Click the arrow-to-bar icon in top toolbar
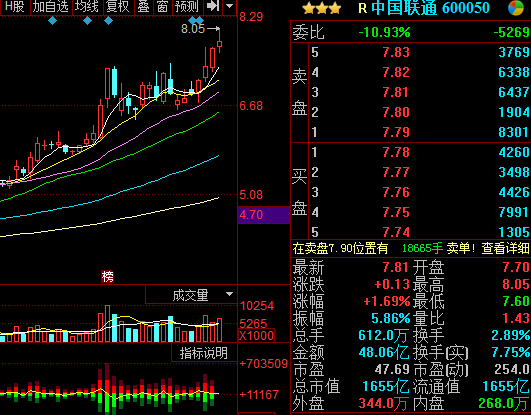Screen dimensions: 531x415 (x=213, y=6)
